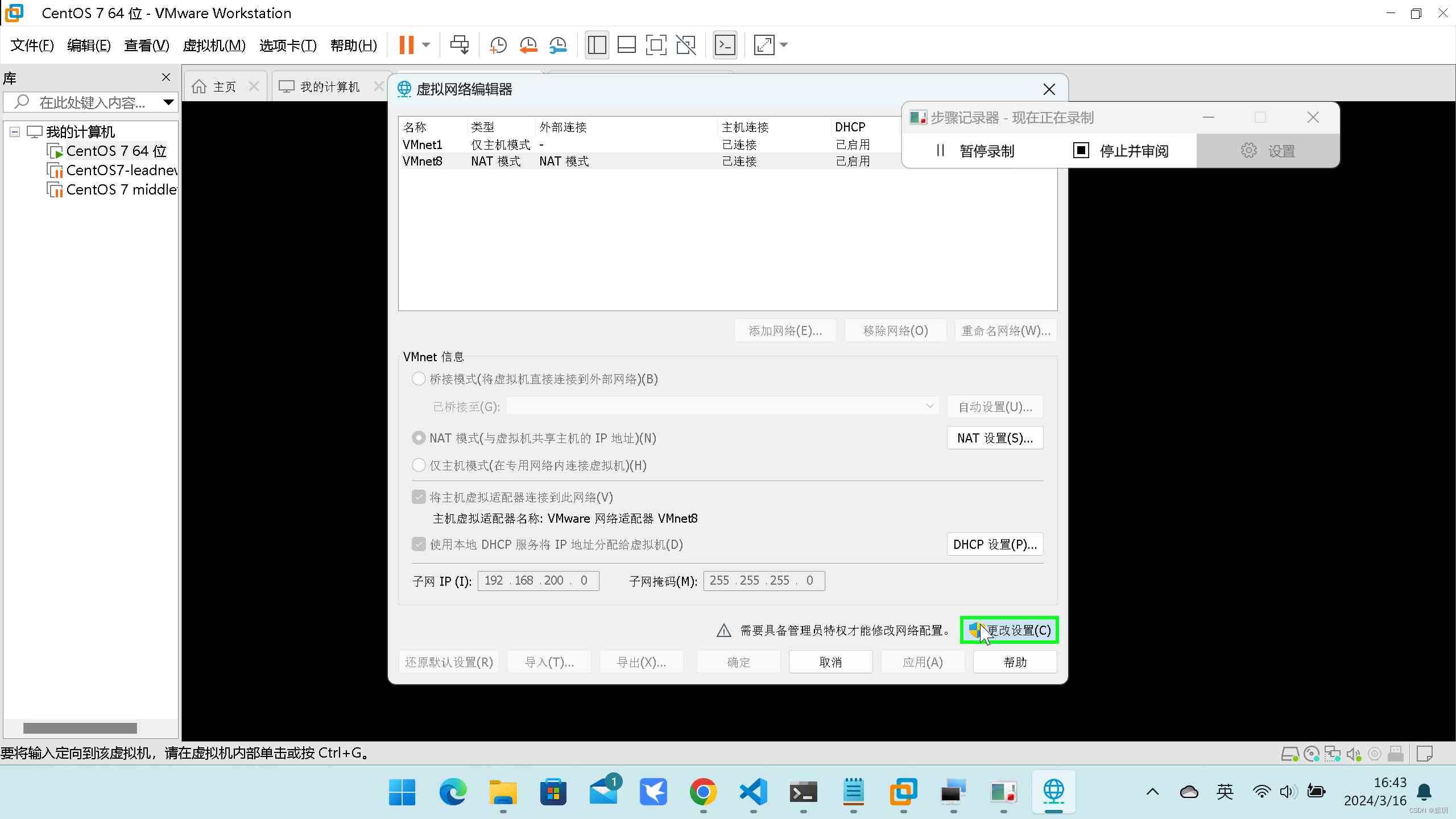Collapse the 我的计算机 tree node
Viewport: 1456px width, 819px height.
click(x=15, y=132)
